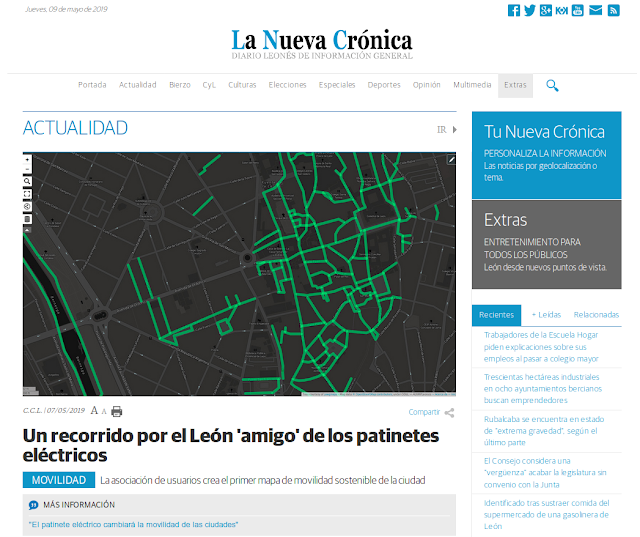Click the Compartir link text
640x537 pixels.
424,413
